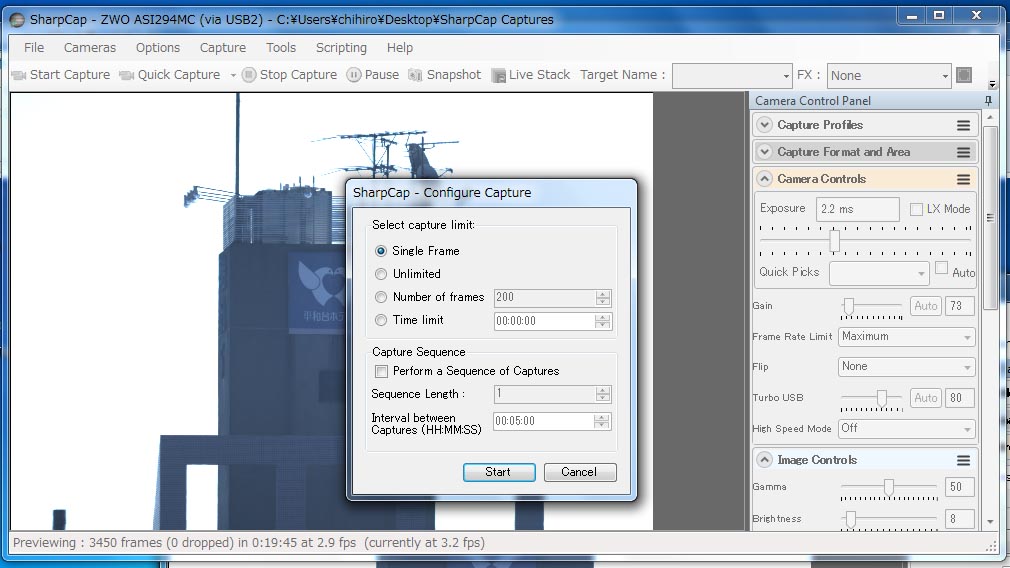Enable Perform a Sequence of Captures
The height and width of the screenshot is (568, 1010).
[x=381, y=372]
